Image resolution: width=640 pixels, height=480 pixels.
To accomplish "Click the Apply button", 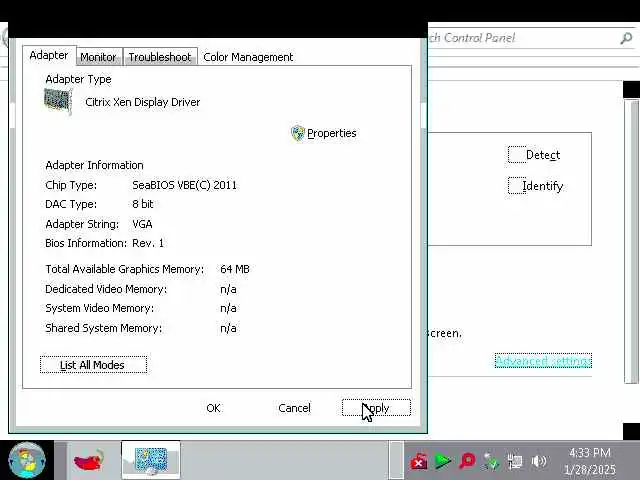I will coord(376,408).
